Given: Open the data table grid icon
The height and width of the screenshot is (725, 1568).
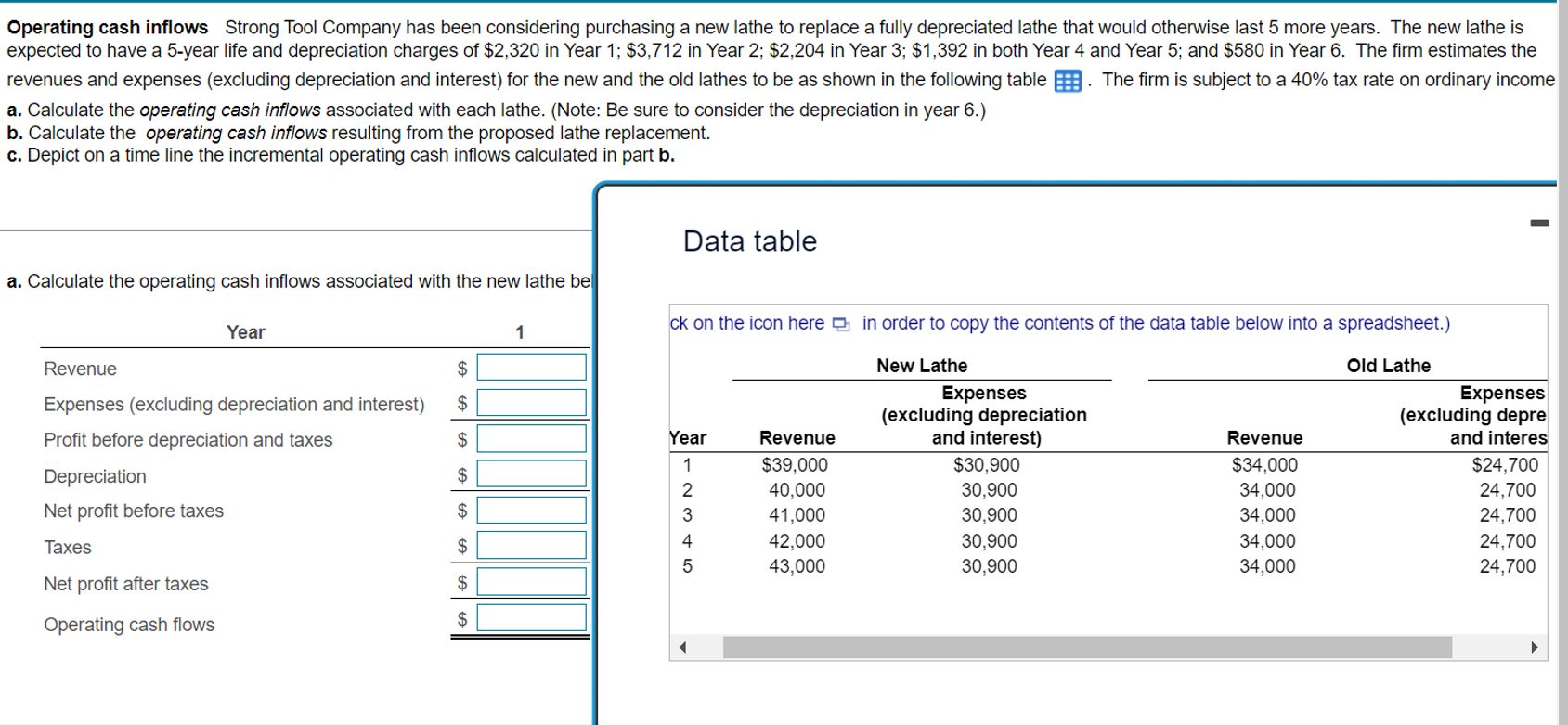Looking at the screenshot, I should (x=1068, y=82).
